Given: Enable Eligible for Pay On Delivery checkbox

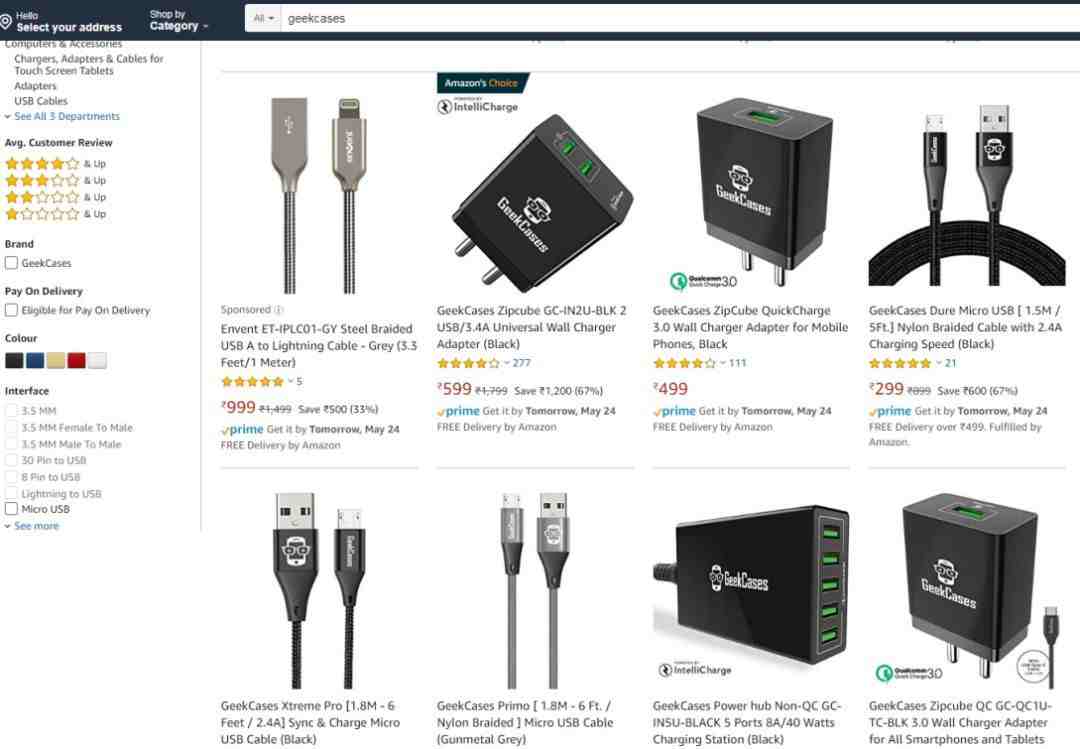Looking at the screenshot, I should pyautogui.click(x=11, y=310).
